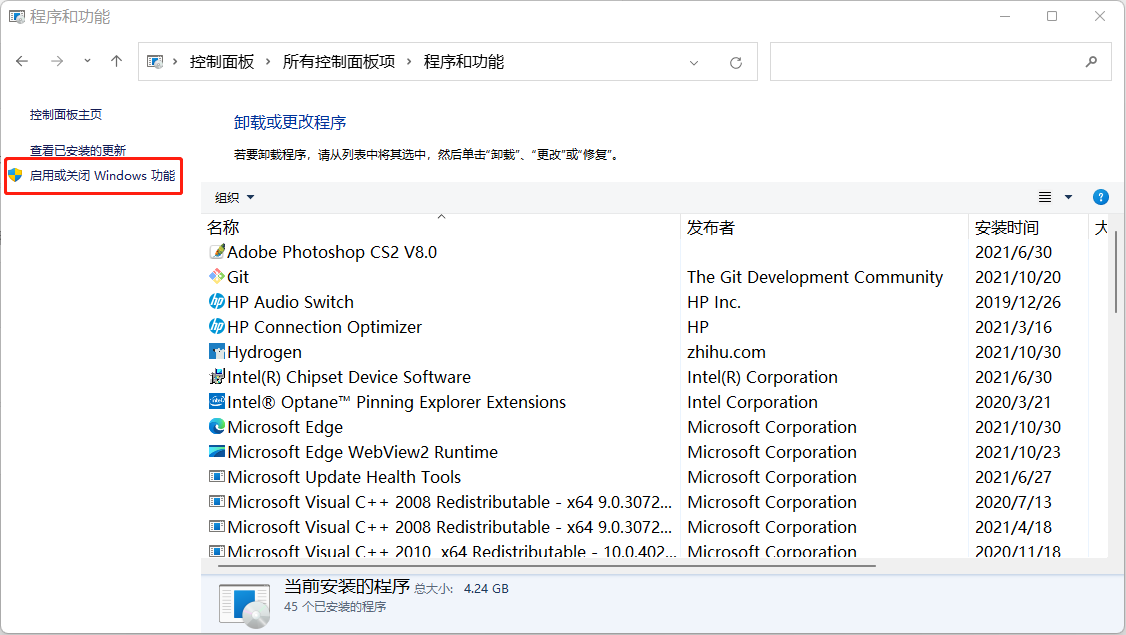Go back with the left arrow button
The width and height of the screenshot is (1126, 635).
pyautogui.click(x=22, y=62)
